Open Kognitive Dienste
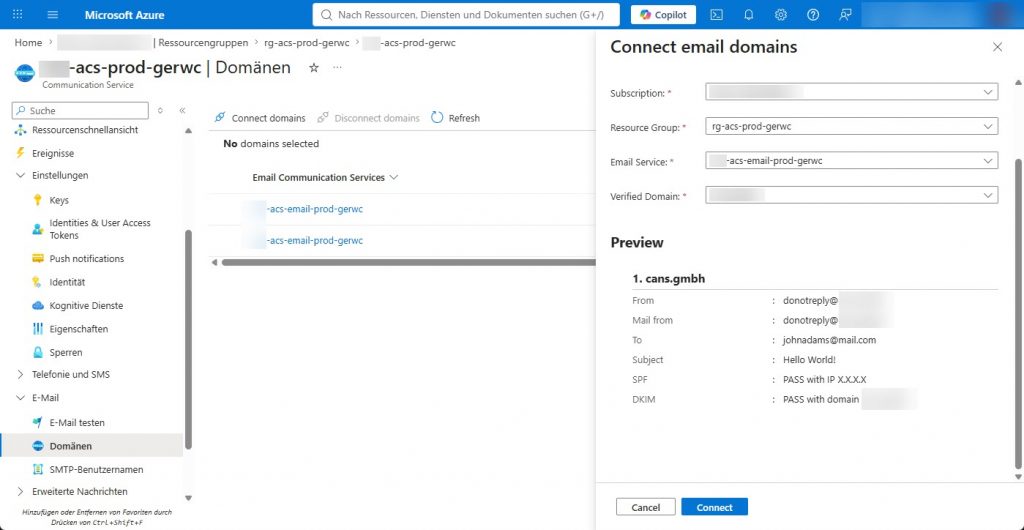 [86, 305]
